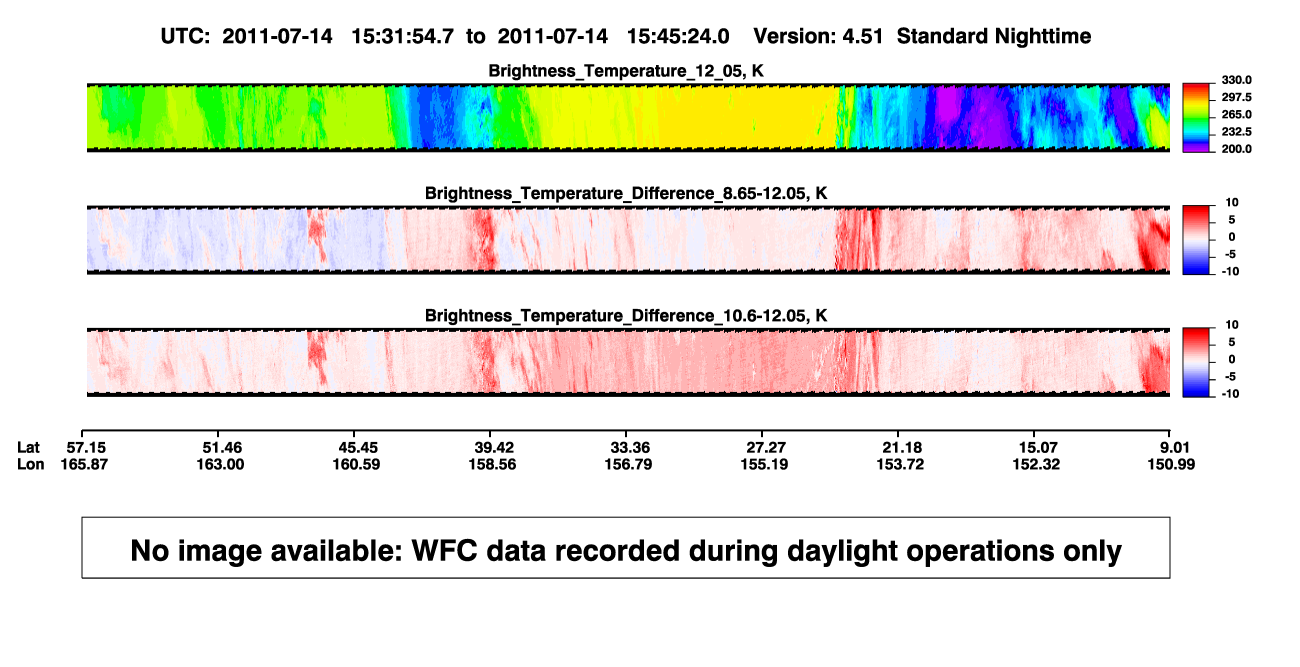This screenshot has height=667, width=1300.
Task: Select the red-blue colorbar beside 8.65-12.05 panel
Action: pyautogui.click(x=1197, y=240)
